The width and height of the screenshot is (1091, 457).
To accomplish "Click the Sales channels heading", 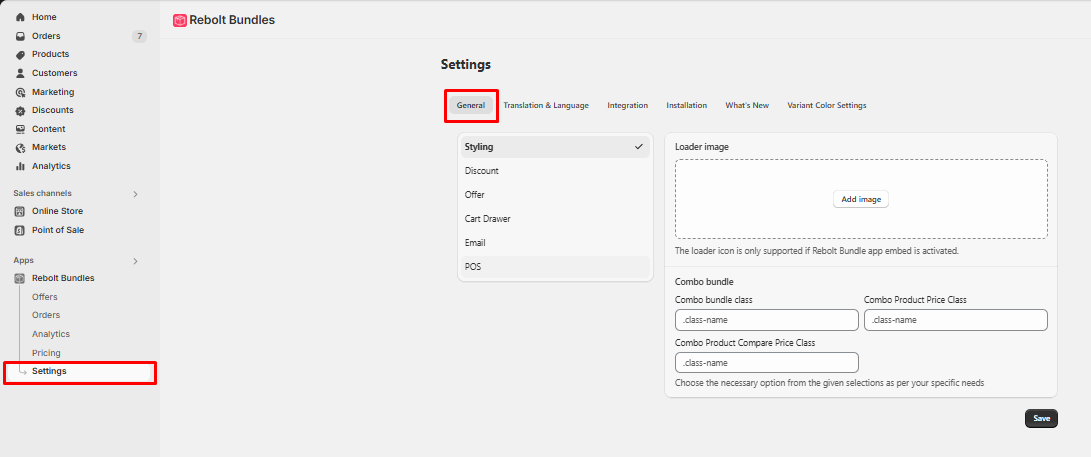I will (x=42, y=193).
